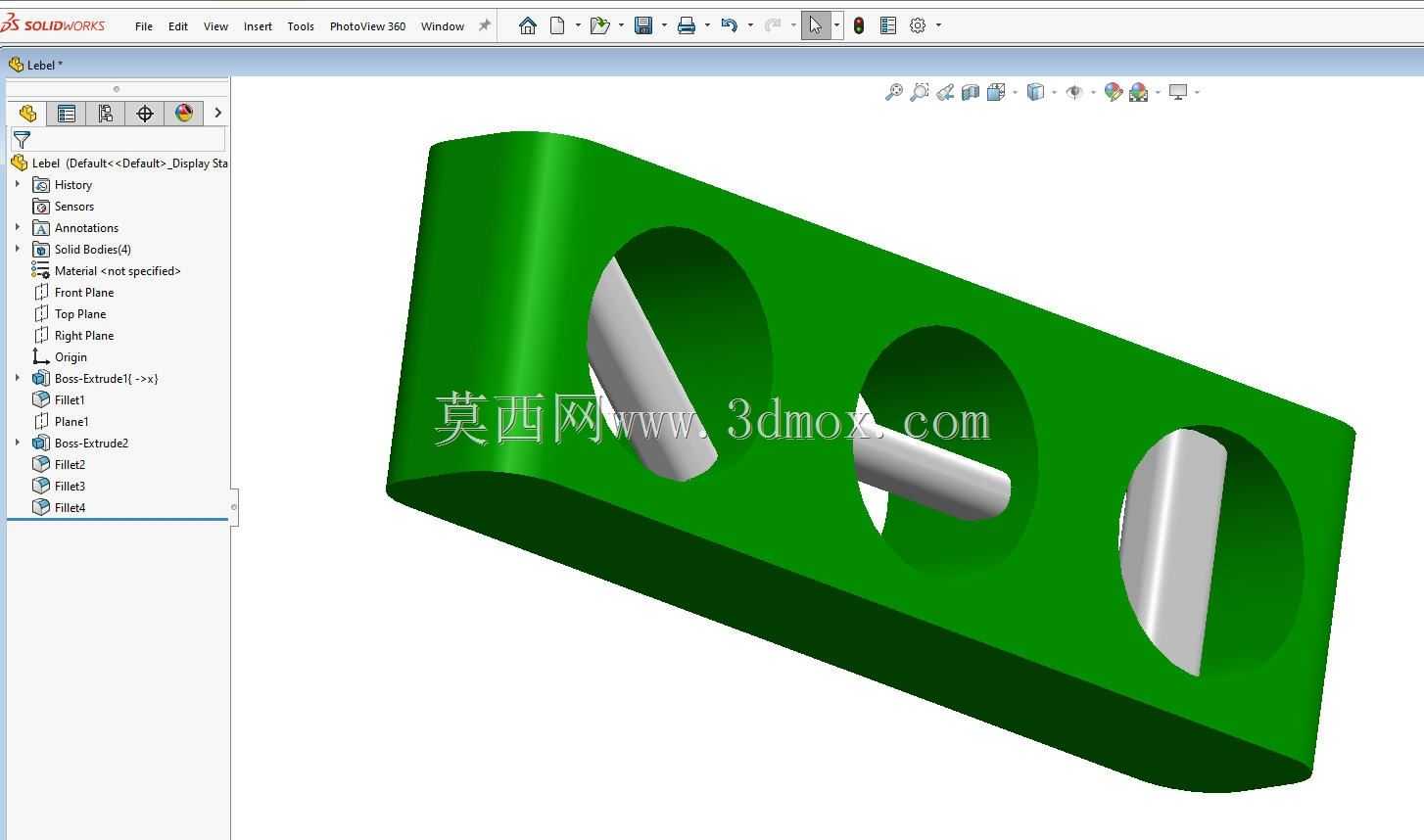1424x840 pixels.
Task: Click Display Style cube icon
Action: tap(1035, 92)
